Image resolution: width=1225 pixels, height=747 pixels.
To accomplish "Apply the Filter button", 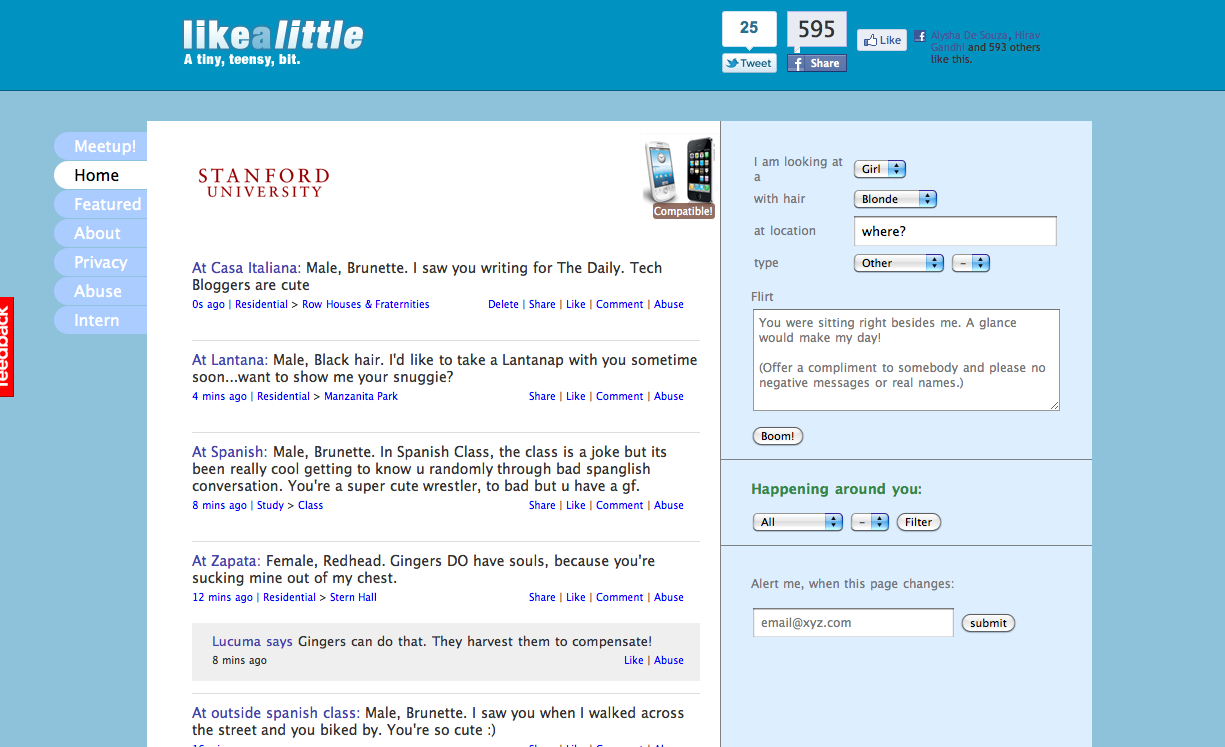I will coord(919,522).
